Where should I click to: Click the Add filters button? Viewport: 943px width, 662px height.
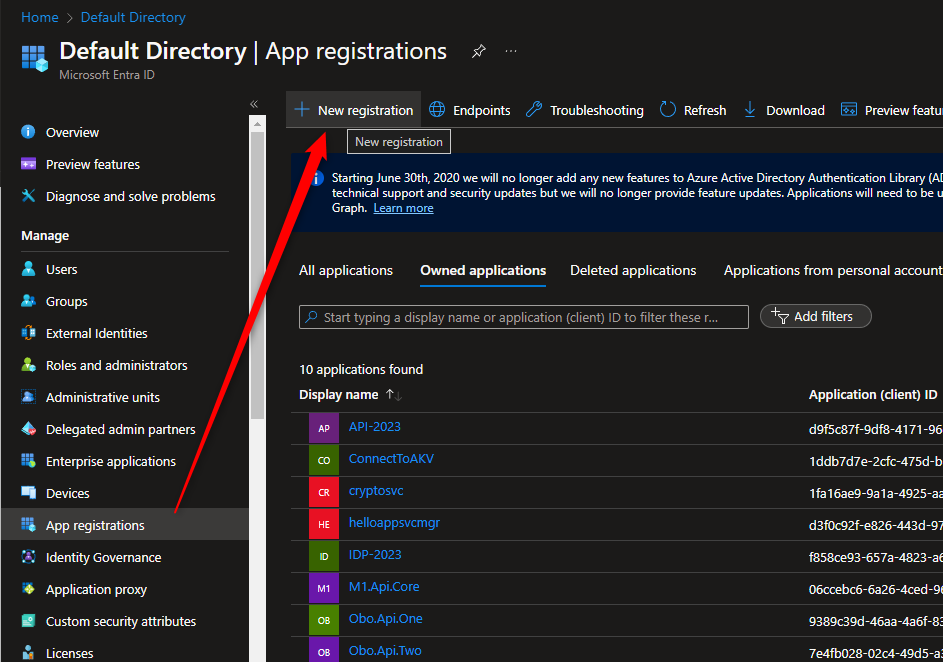[815, 316]
